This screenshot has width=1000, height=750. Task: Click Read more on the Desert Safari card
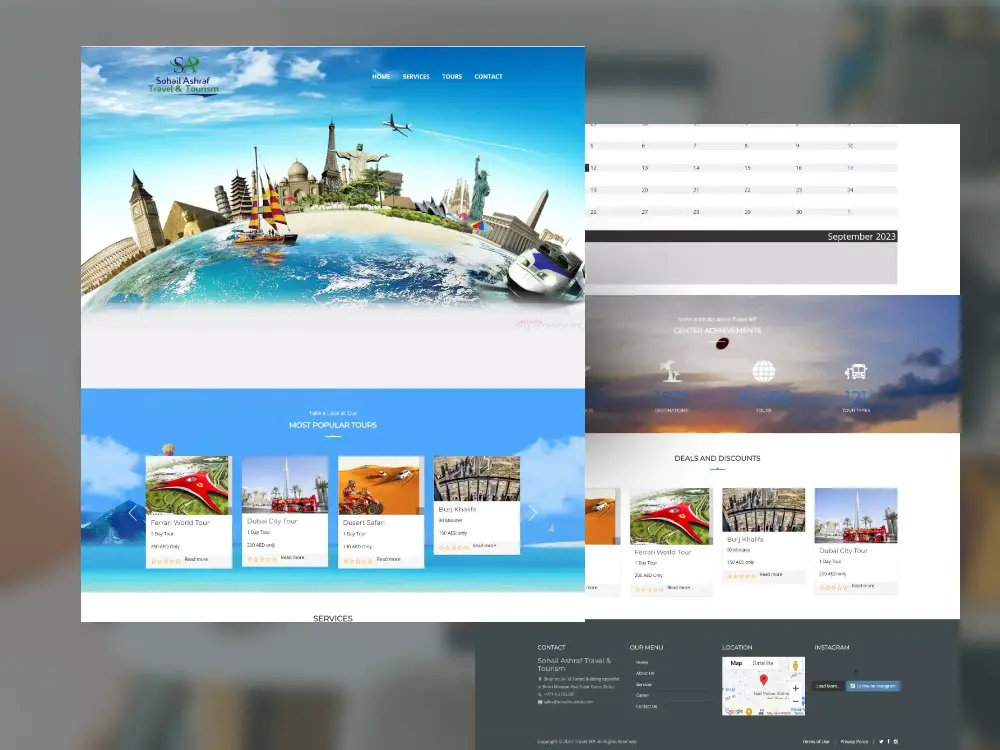click(388, 559)
